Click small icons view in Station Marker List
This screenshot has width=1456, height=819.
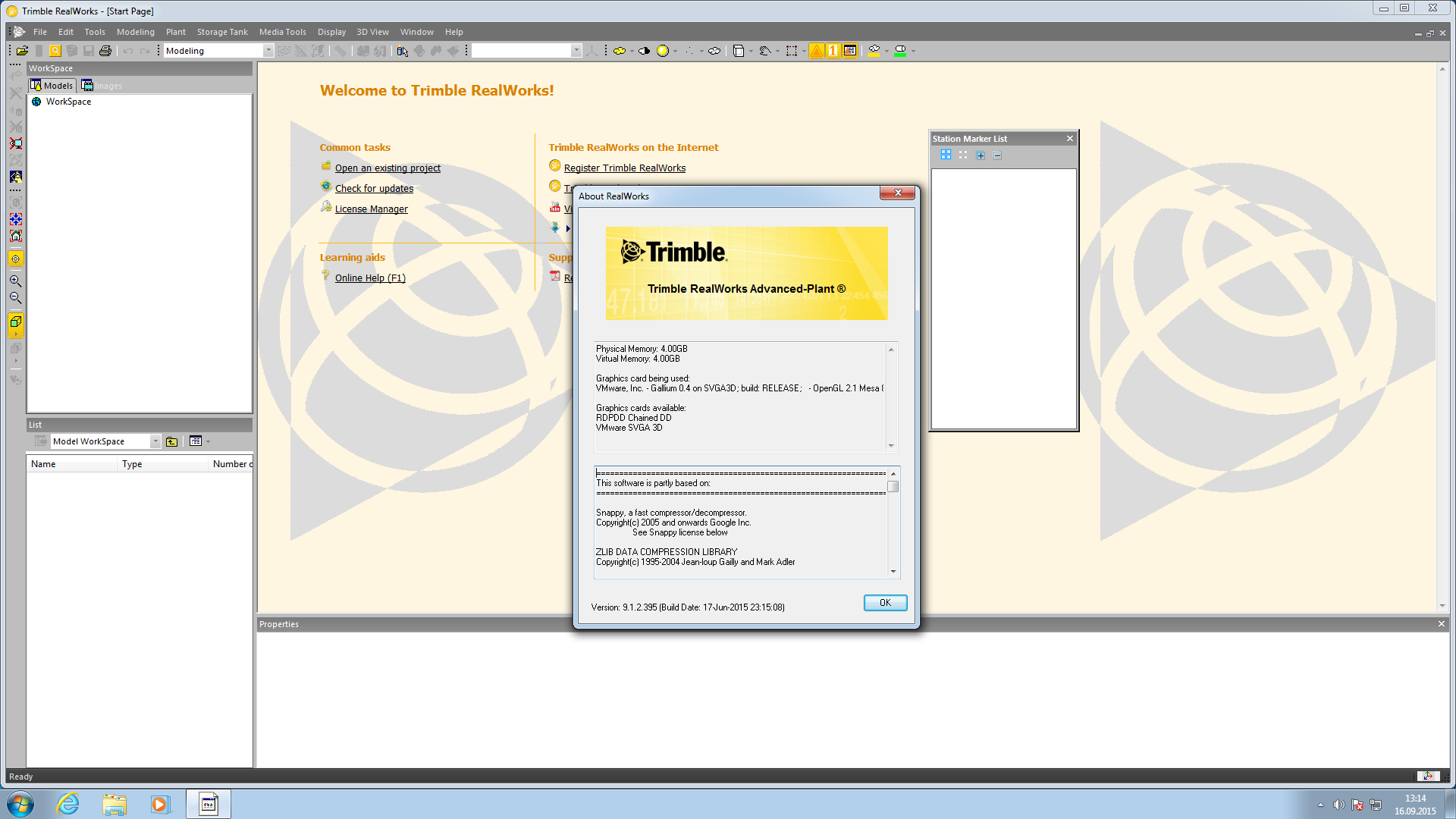pos(963,155)
